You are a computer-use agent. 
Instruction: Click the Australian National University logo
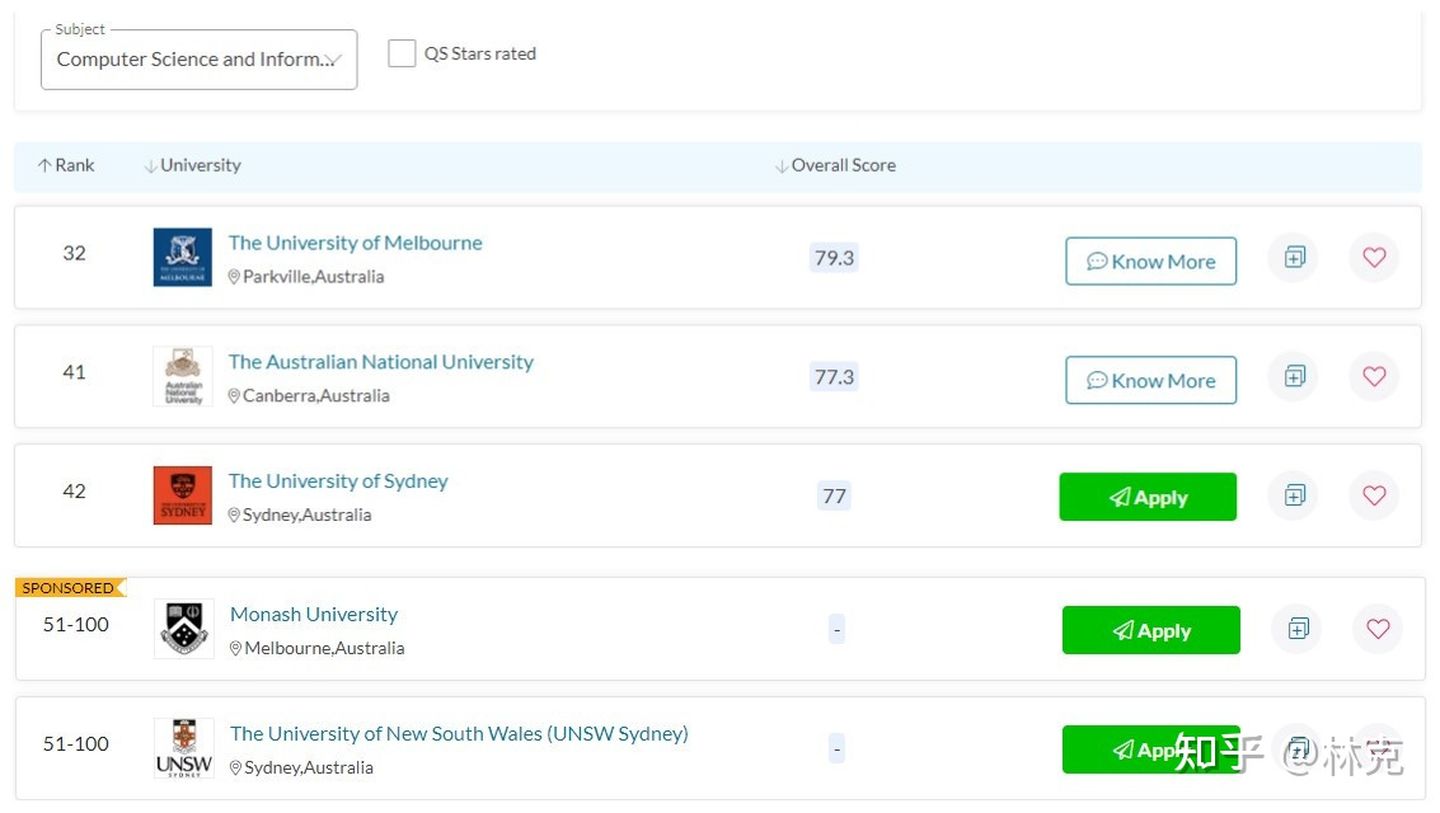point(182,376)
